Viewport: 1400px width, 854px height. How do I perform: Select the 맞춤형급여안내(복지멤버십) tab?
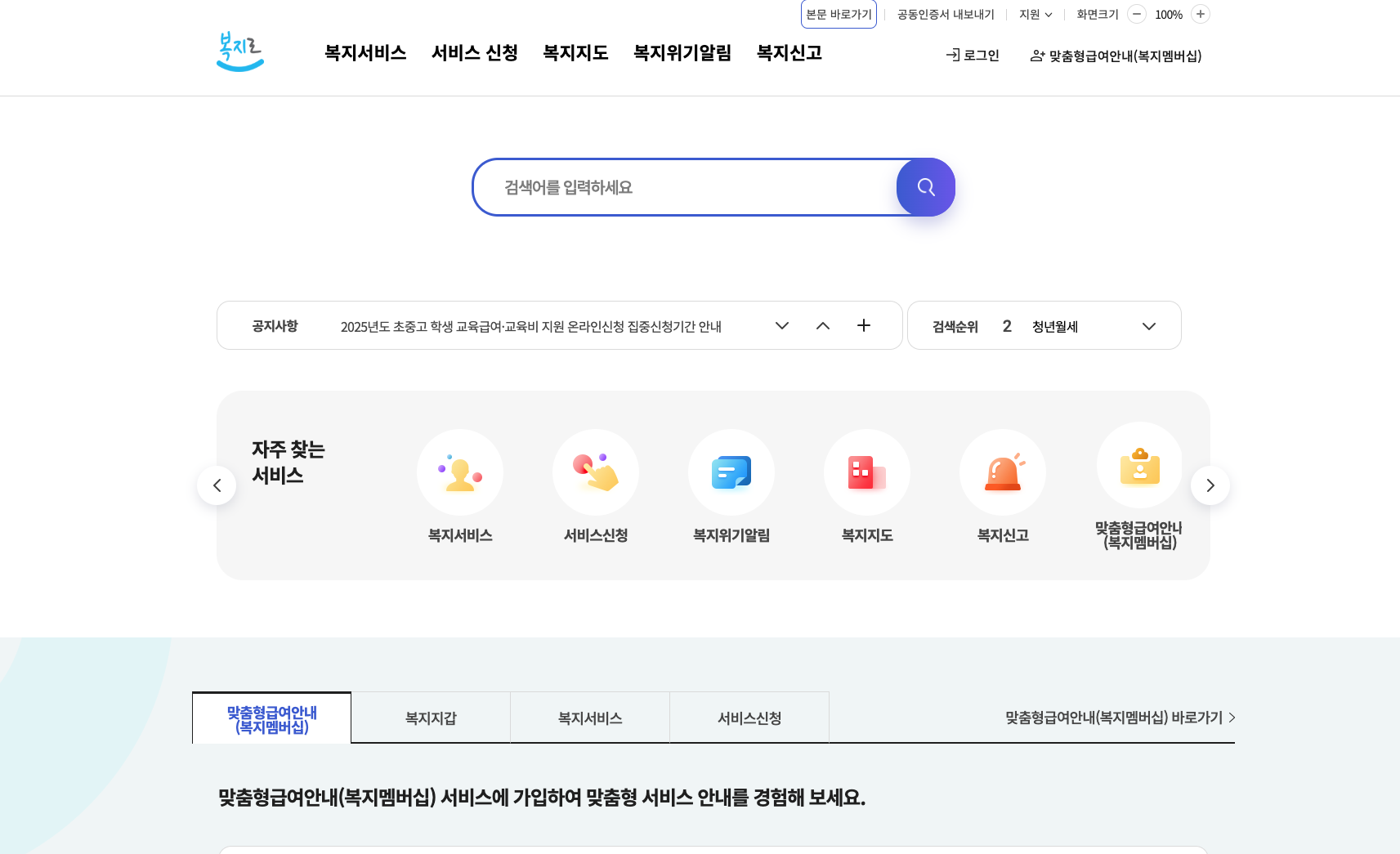[272, 718]
